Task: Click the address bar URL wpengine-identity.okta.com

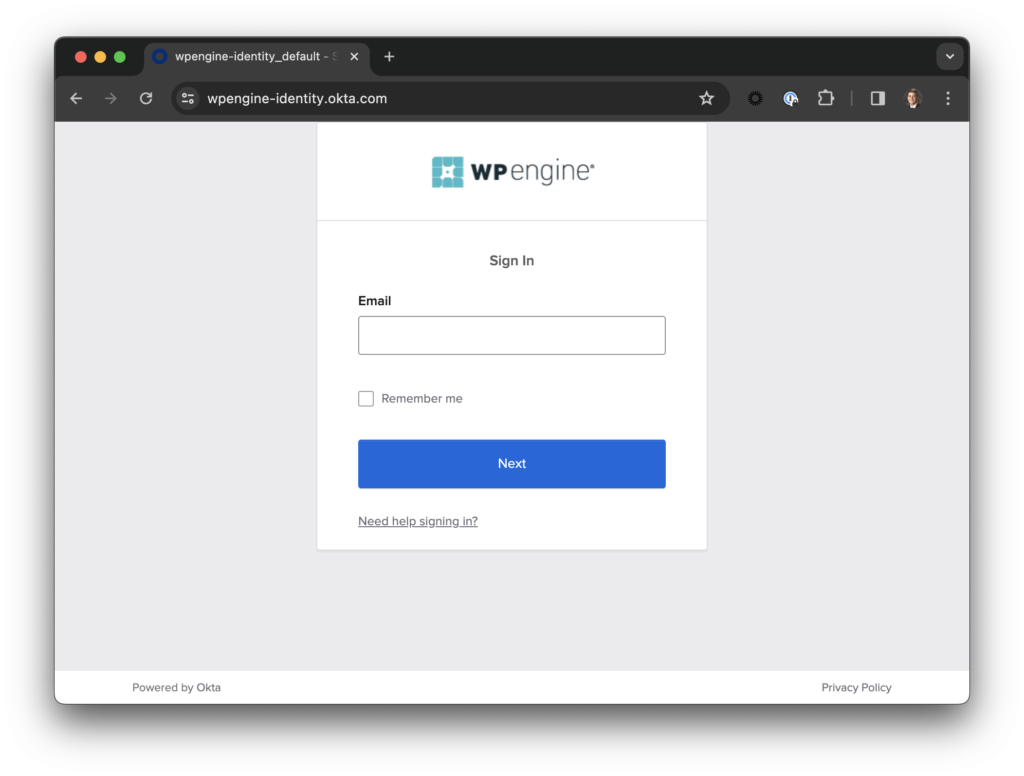Action: (x=297, y=99)
